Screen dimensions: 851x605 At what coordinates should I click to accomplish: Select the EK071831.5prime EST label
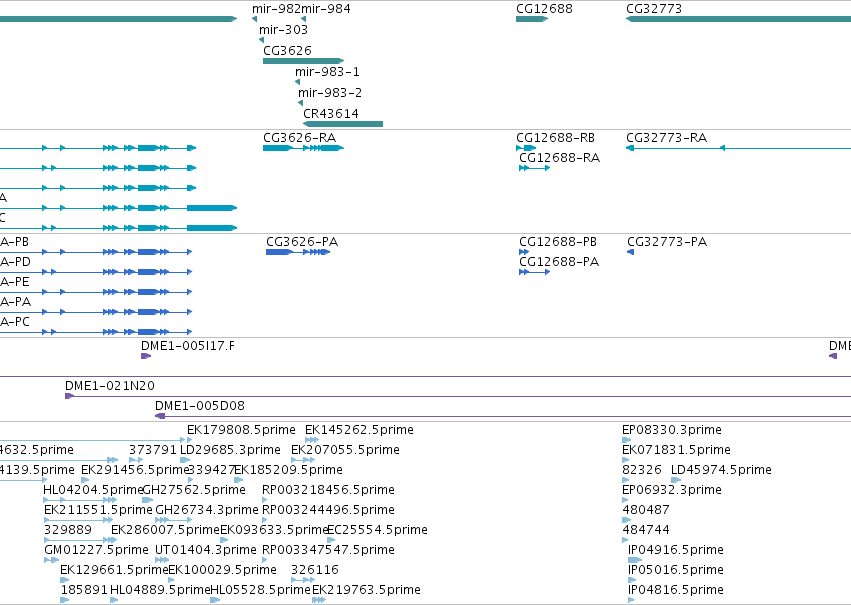pyautogui.click(x=676, y=450)
